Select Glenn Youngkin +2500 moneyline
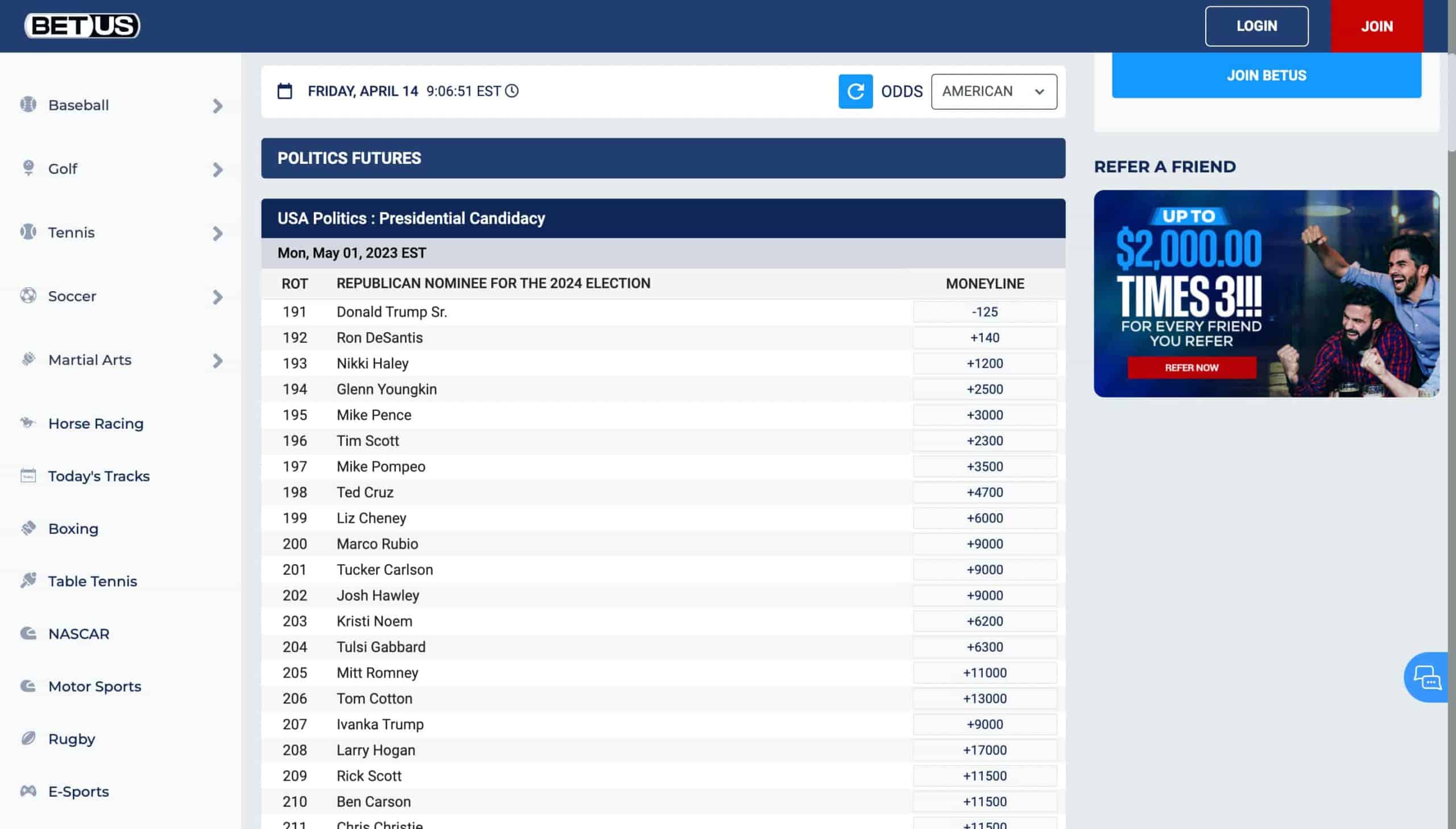The height and width of the screenshot is (829, 1456). pyautogui.click(x=985, y=389)
